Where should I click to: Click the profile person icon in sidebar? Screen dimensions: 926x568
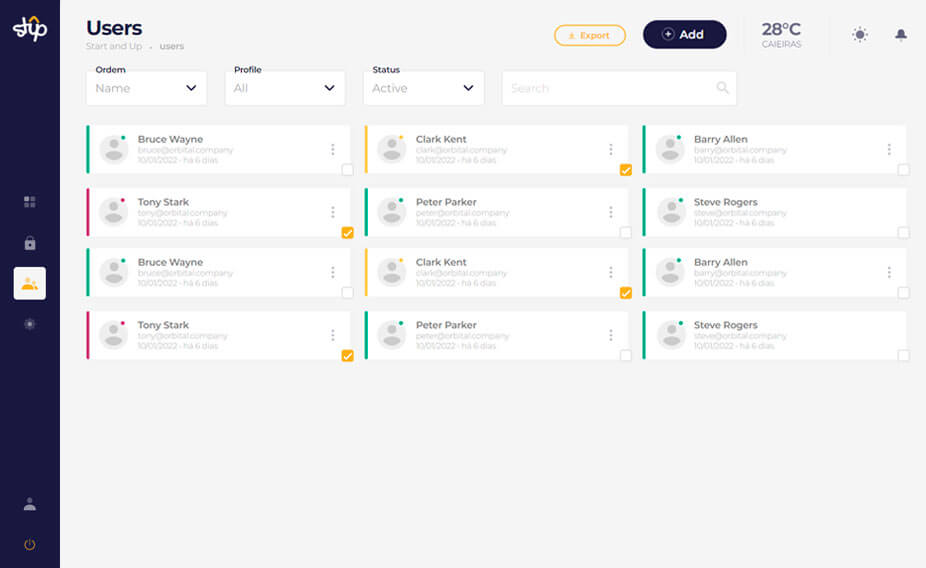[29, 504]
